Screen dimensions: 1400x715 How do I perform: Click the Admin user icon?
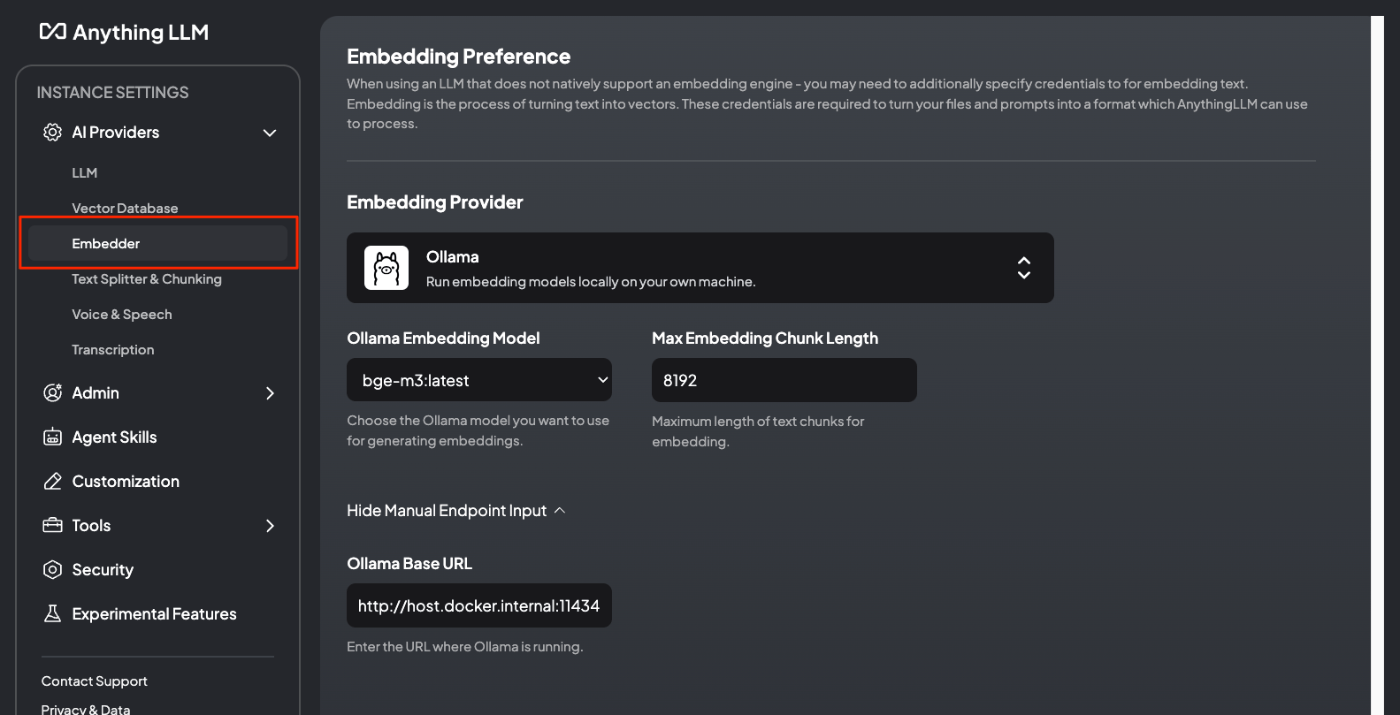coord(53,393)
